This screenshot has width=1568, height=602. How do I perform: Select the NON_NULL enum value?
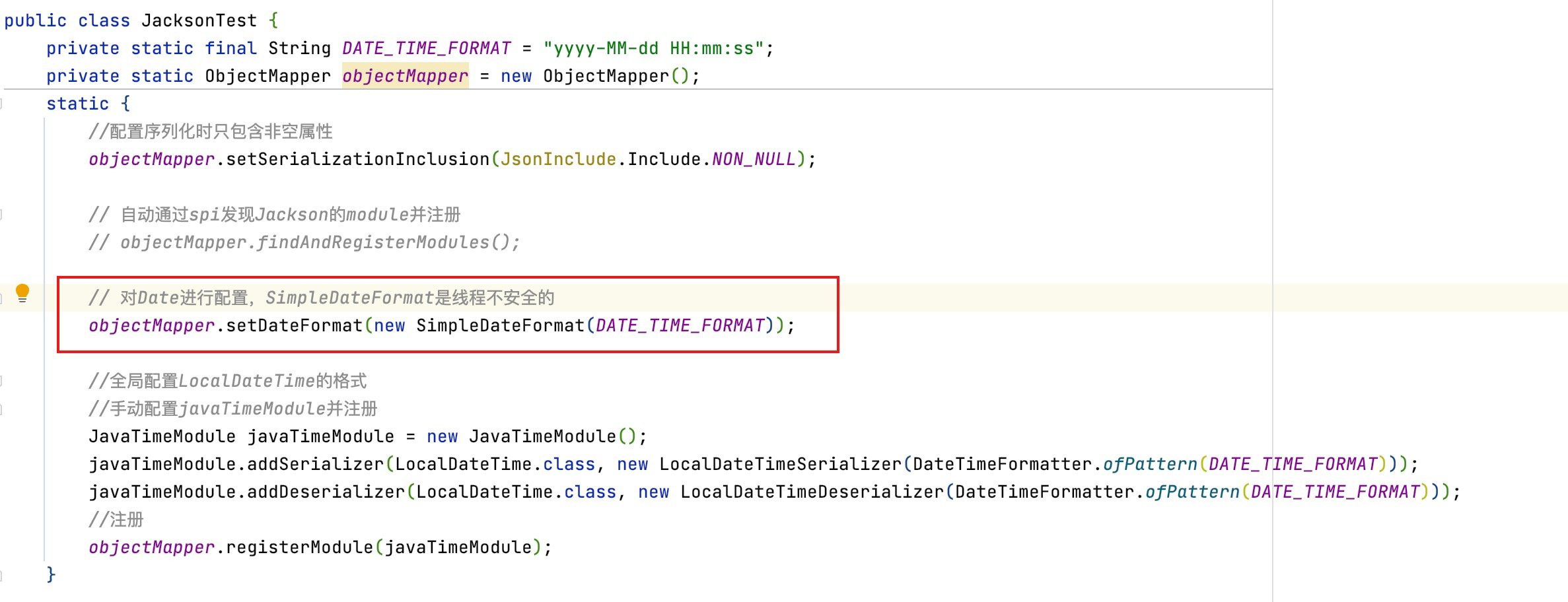point(753,159)
